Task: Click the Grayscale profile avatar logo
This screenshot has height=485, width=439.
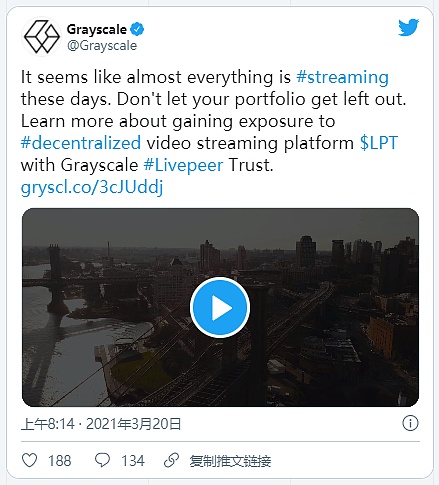Action: click(42, 37)
